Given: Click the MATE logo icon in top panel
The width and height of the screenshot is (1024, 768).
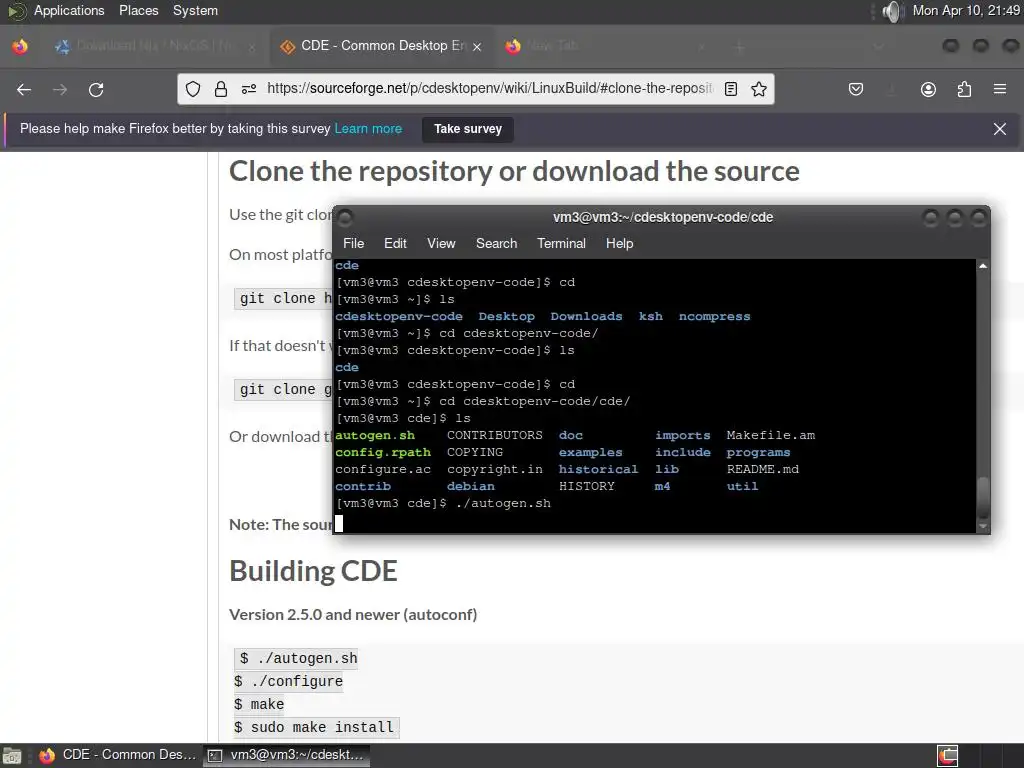Looking at the screenshot, I should [x=16, y=11].
